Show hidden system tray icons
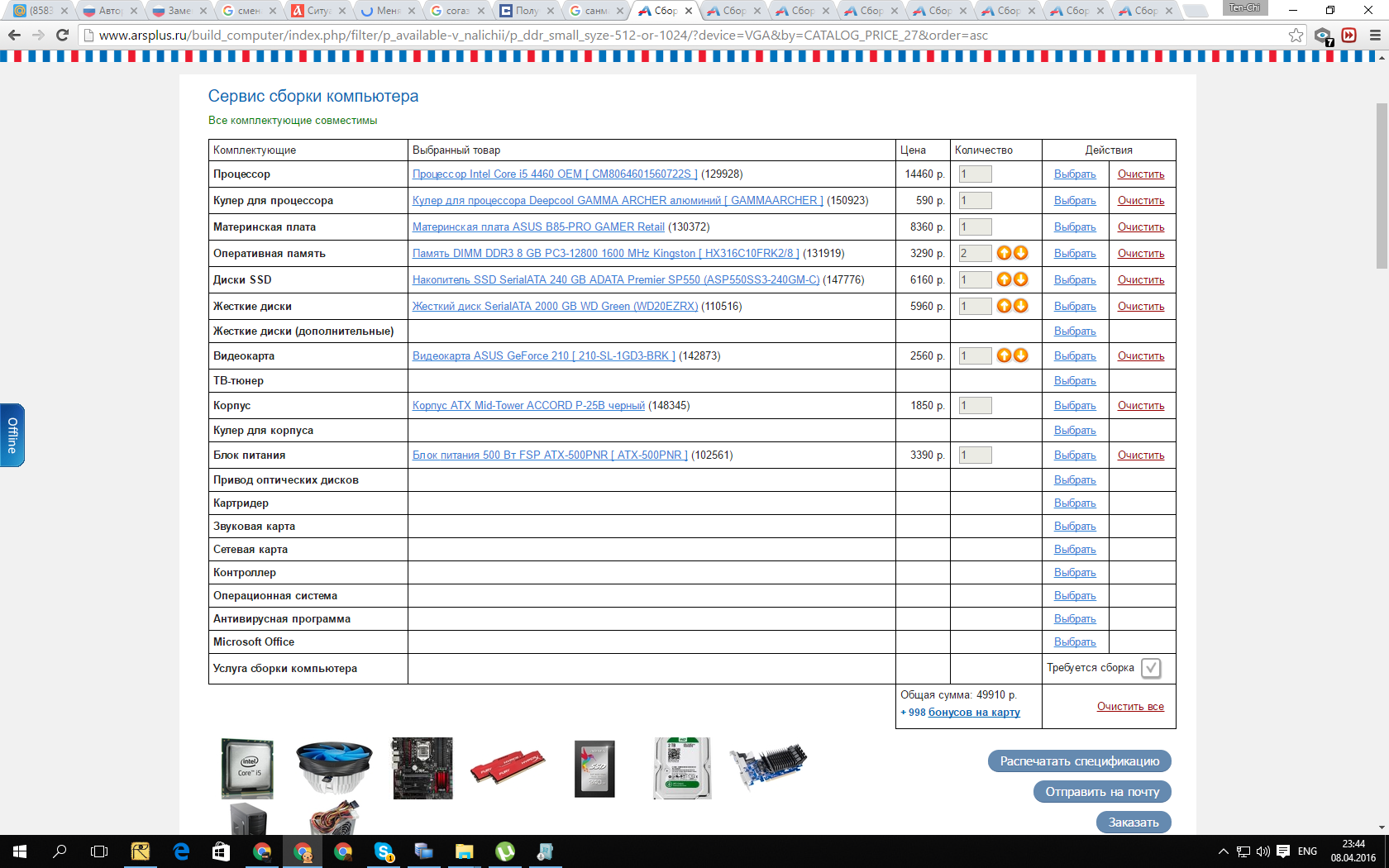 click(1224, 851)
